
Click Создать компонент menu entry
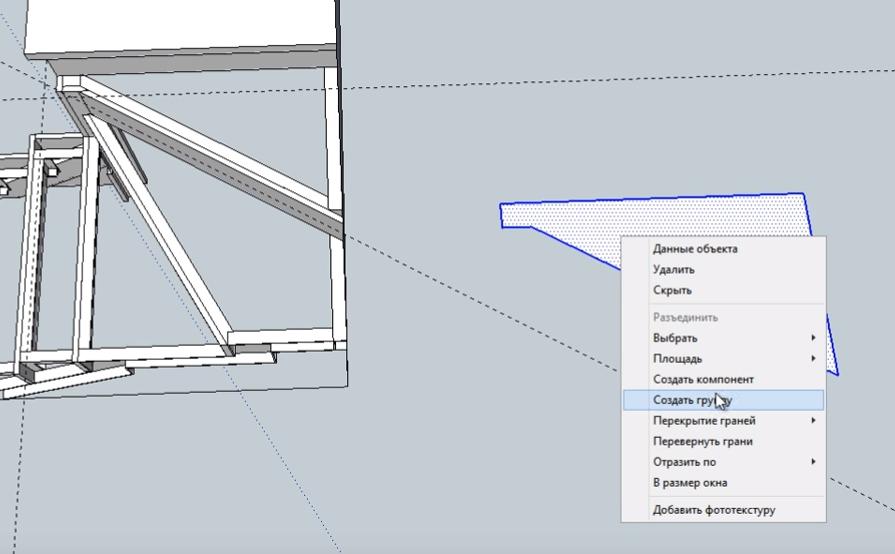(x=703, y=380)
